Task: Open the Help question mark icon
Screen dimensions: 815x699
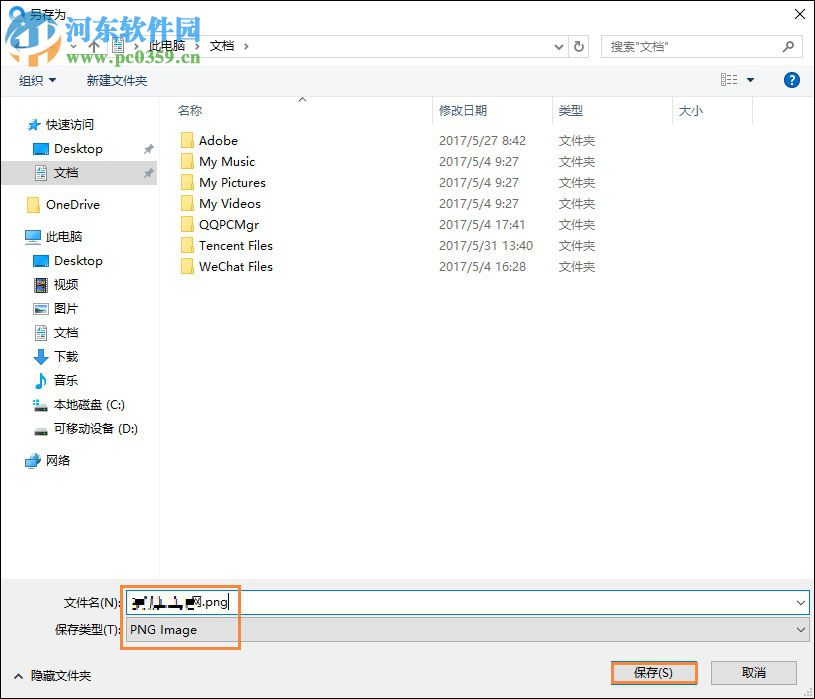Action: (x=791, y=79)
